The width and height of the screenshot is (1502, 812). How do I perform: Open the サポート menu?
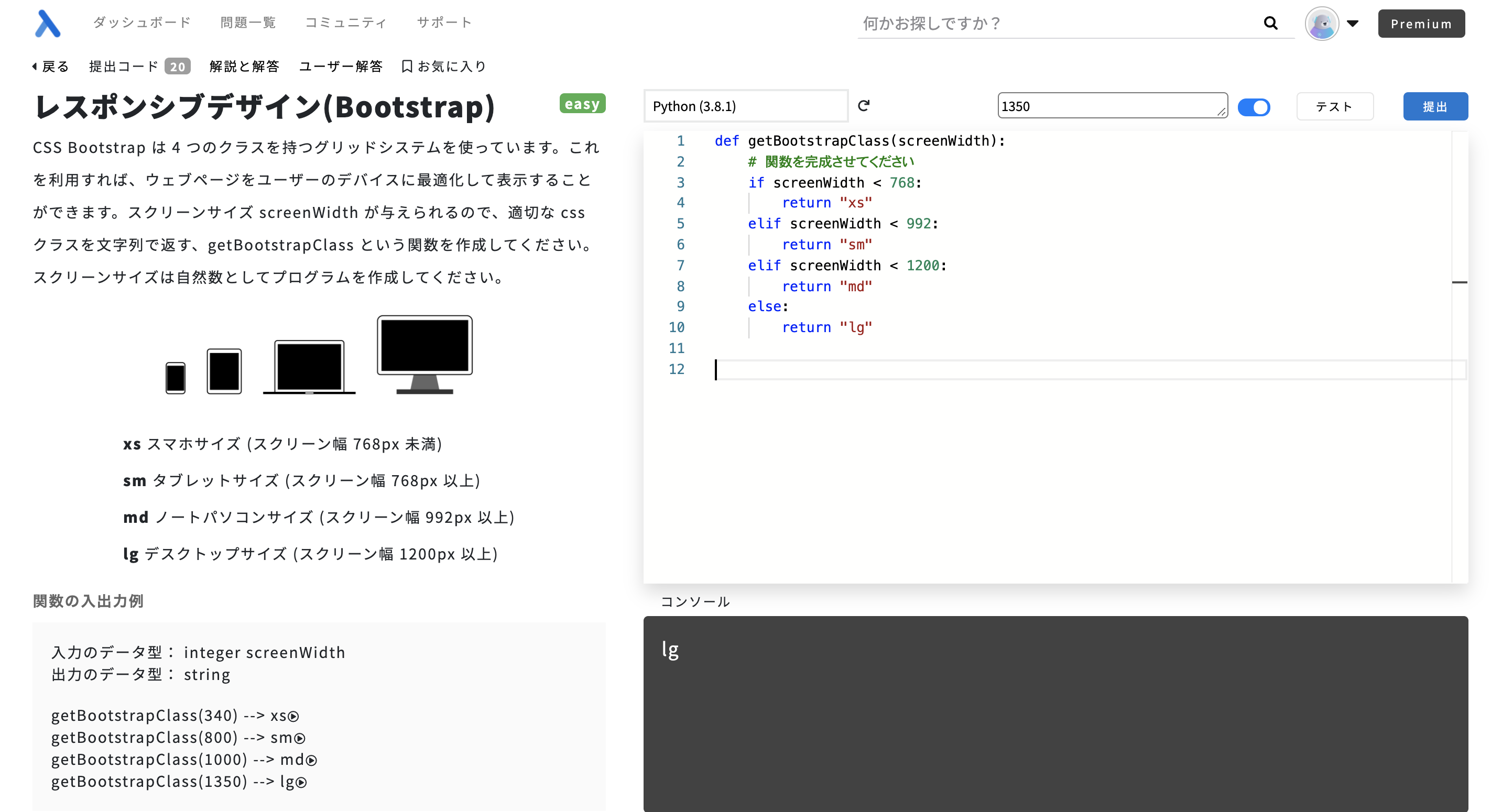point(444,22)
